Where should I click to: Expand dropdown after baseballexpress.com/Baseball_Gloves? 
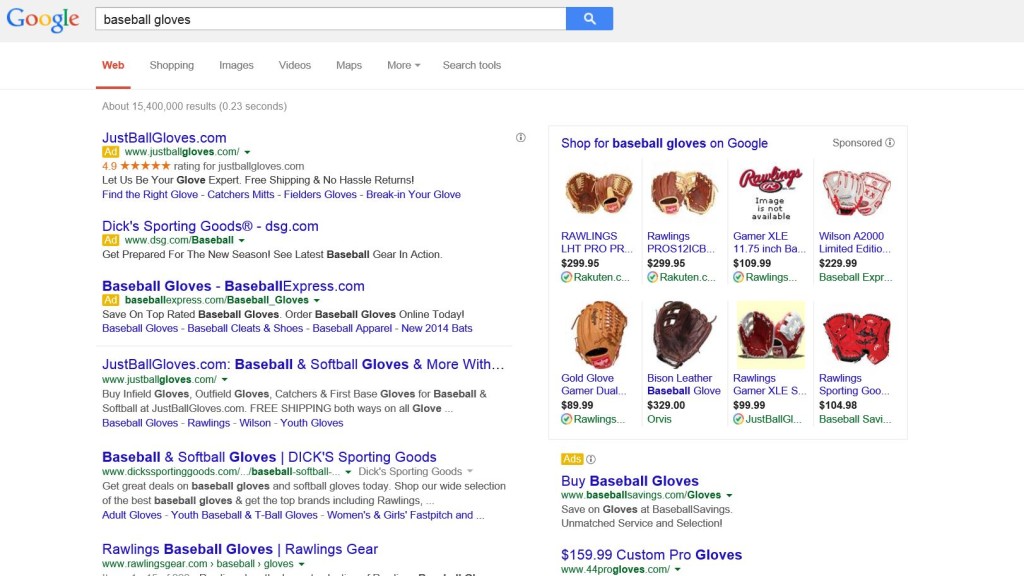(x=317, y=300)
